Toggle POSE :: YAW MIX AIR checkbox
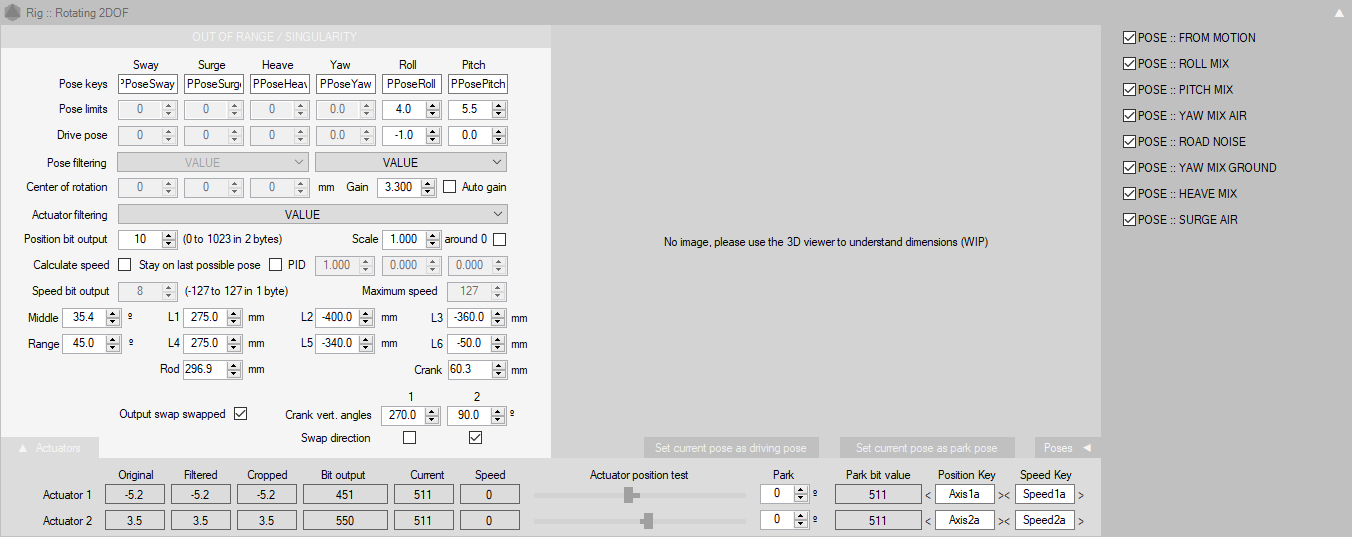 [x=1130, y=116]
